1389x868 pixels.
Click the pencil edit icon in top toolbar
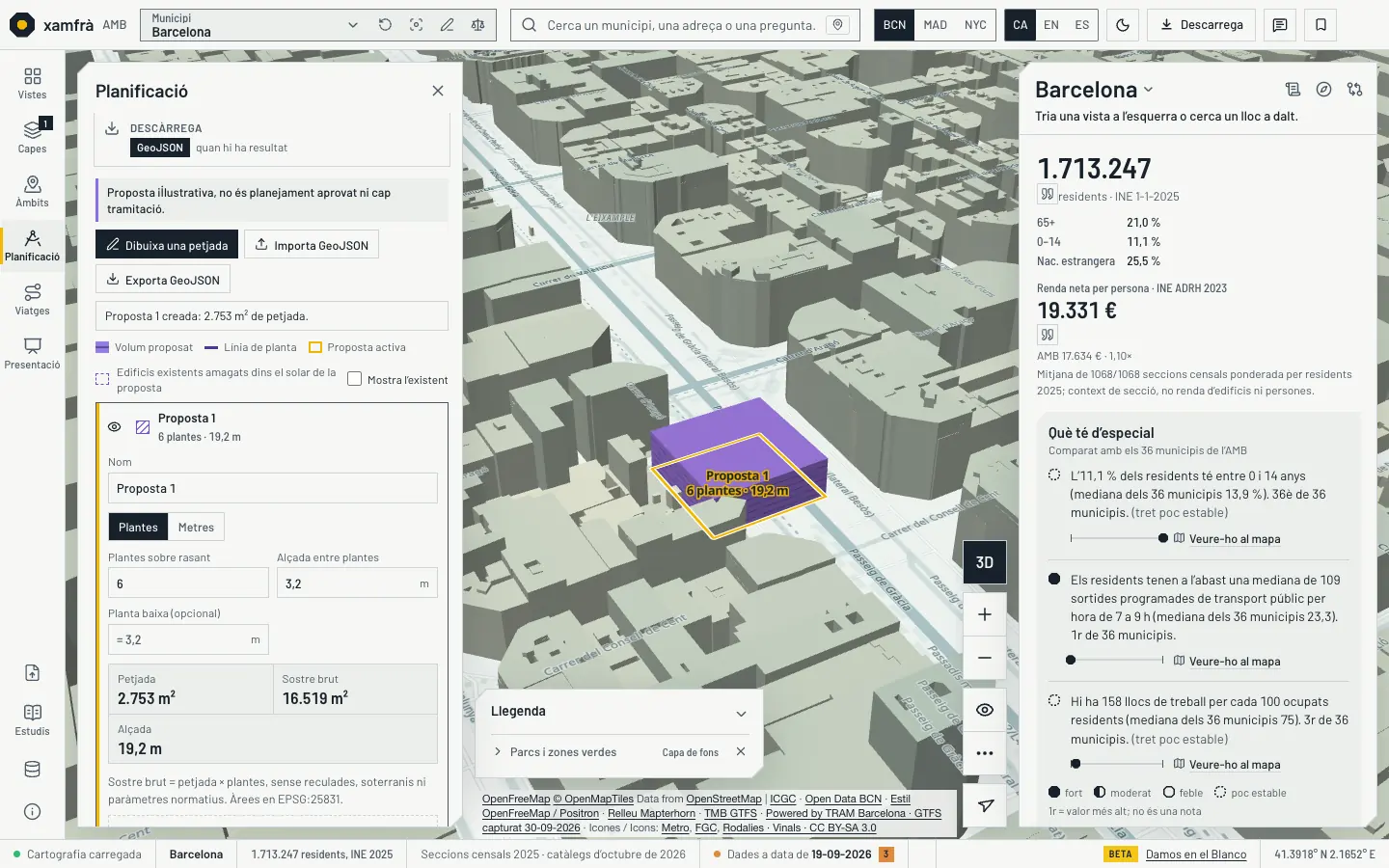447,25
